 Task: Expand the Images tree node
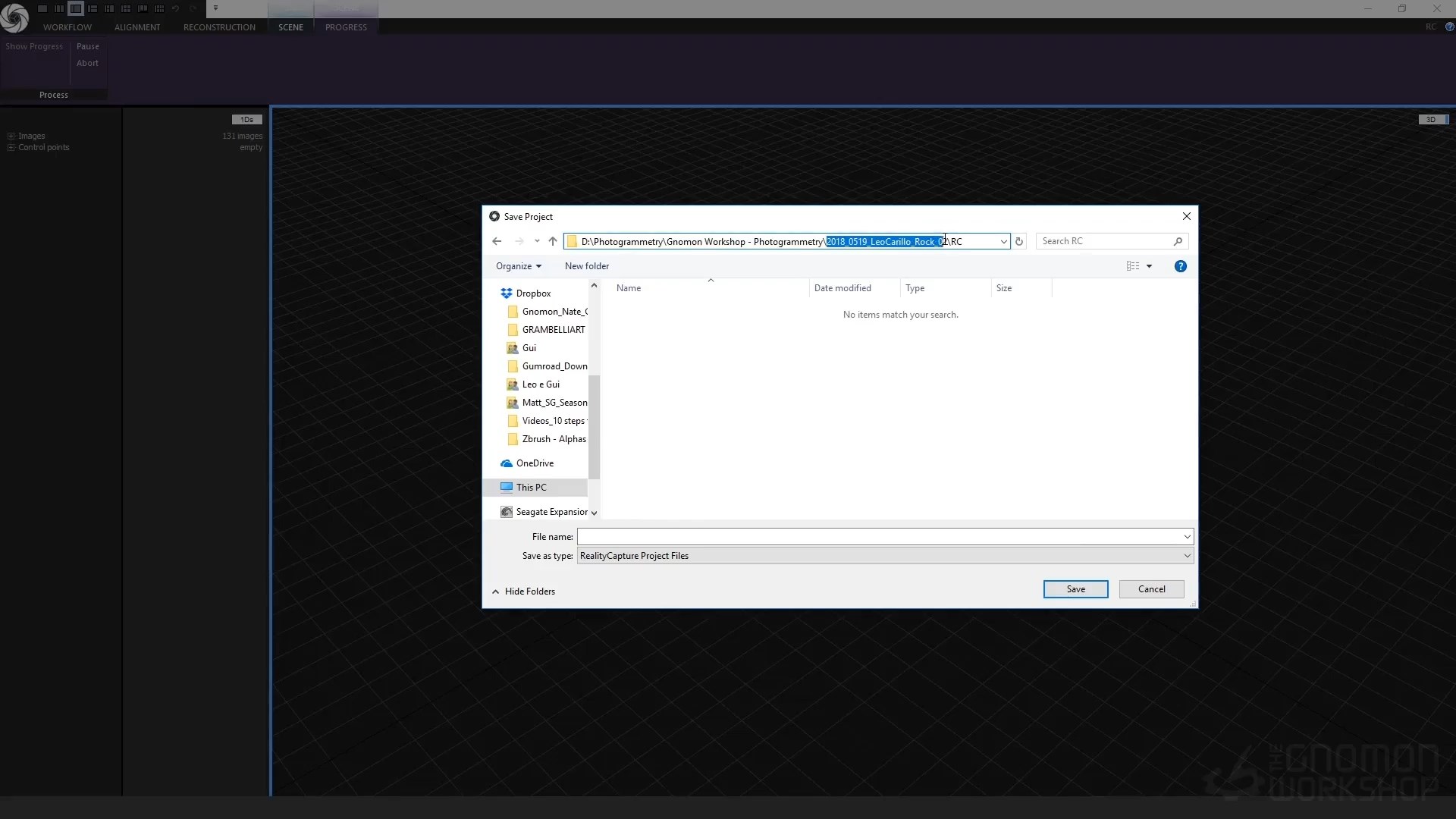point(11,136)
